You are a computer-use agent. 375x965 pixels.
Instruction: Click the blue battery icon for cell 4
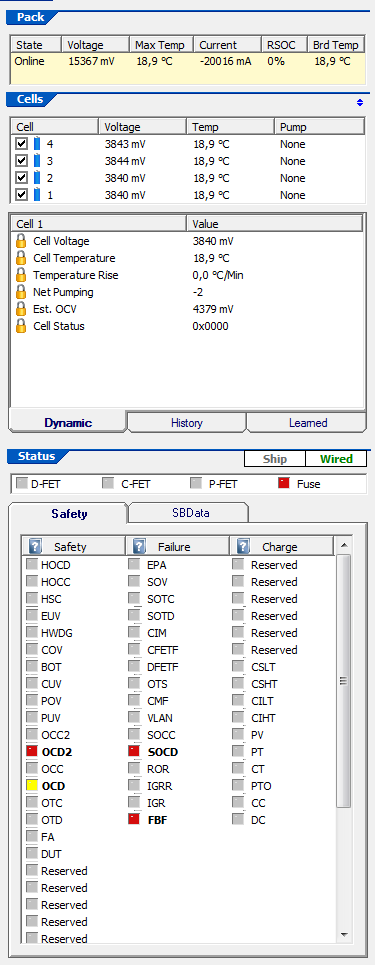coord(36,144)
